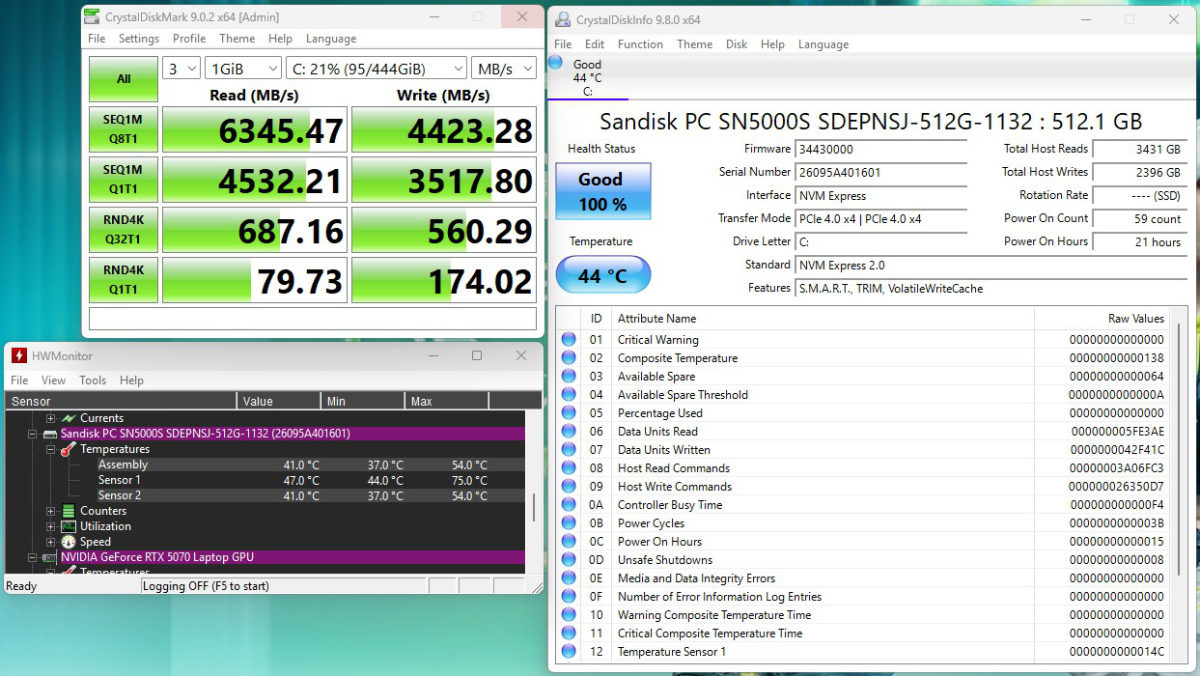The image size is (1200, 676).
Task: Click the green Counters icon in HWMonitor
Action: (x=68, y=511)
